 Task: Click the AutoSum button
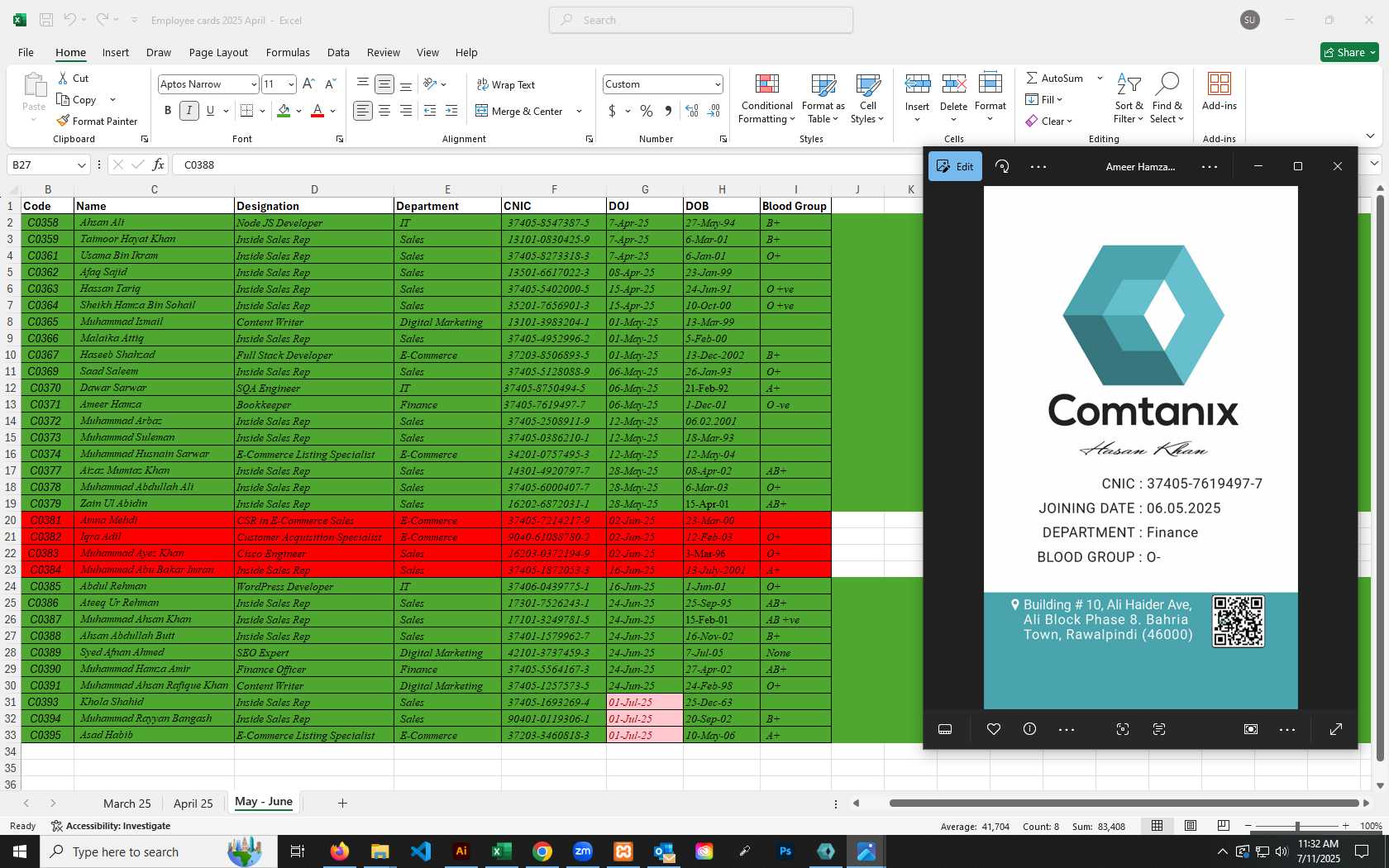coord(1055,78)
